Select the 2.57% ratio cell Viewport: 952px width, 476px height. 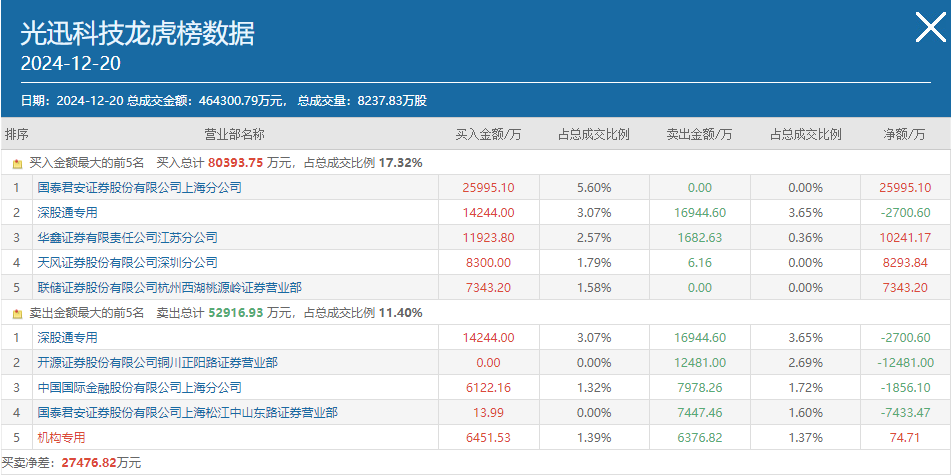pyautogui.click(x=594, y=237)
